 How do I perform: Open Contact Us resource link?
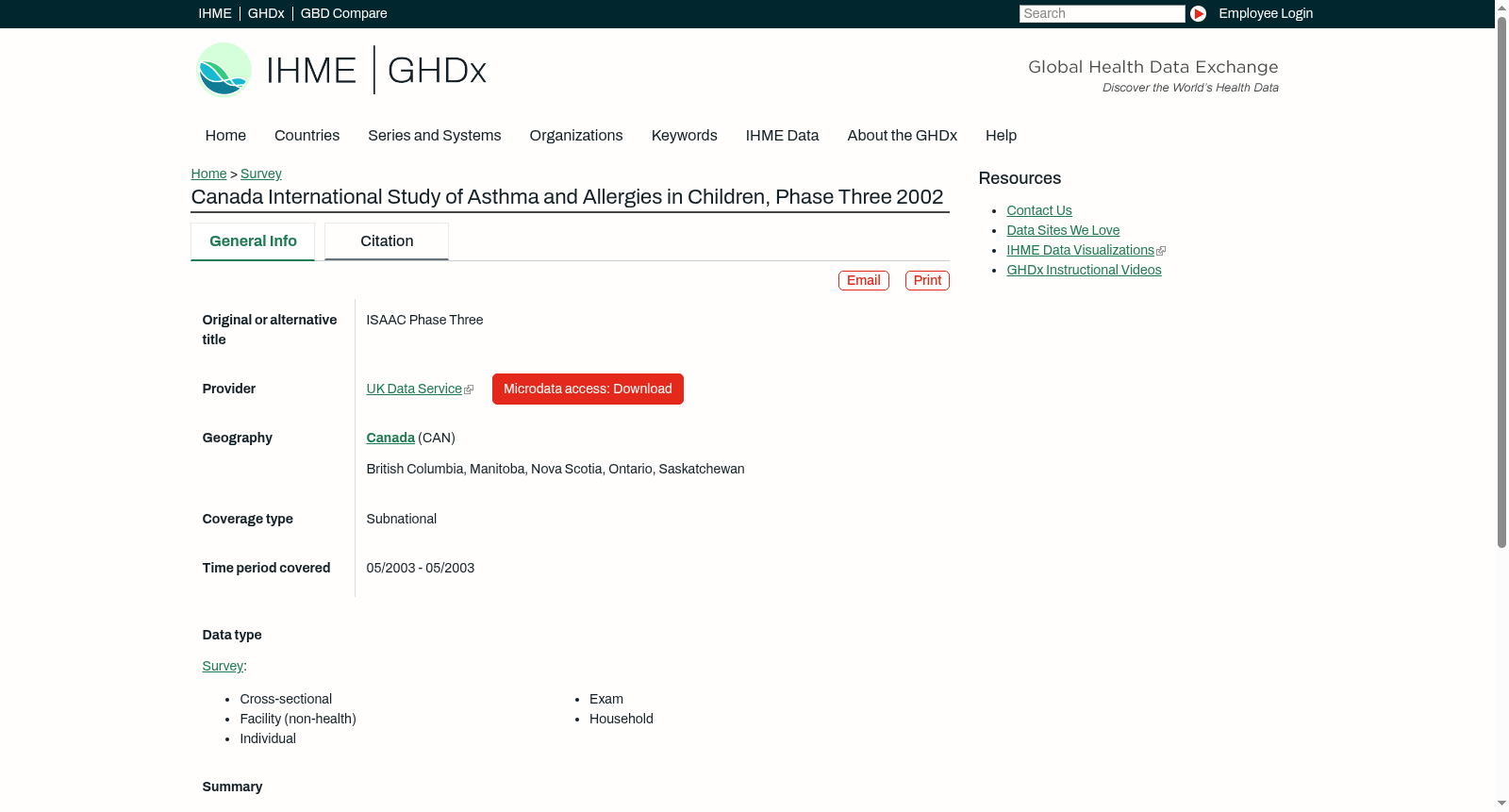1039,210
